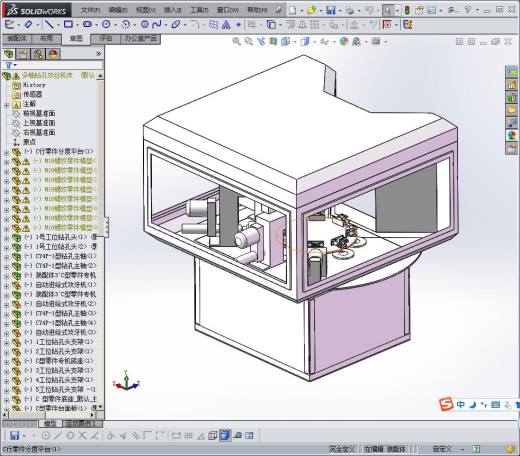Toggle the Chinese input mode 中 button
Screen dimensions: 520x456
(461, 405)
